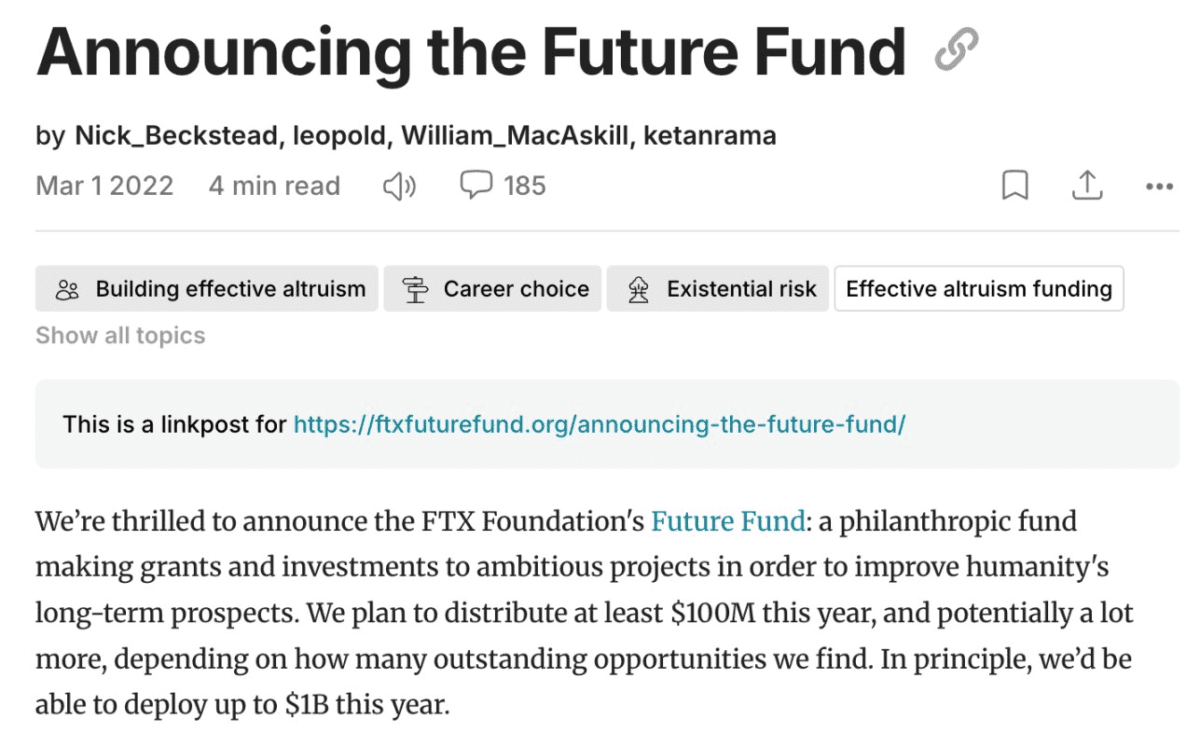The image size is (1200, 734).
Task: Choose the Existential risk topic tag
Action: [718, 290]
